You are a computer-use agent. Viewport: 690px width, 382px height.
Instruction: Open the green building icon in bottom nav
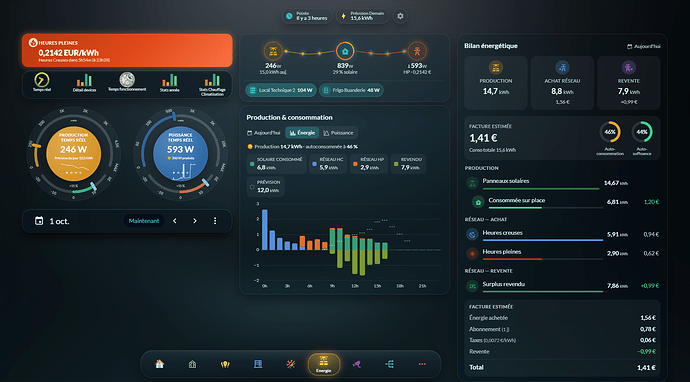click(192, 364)
